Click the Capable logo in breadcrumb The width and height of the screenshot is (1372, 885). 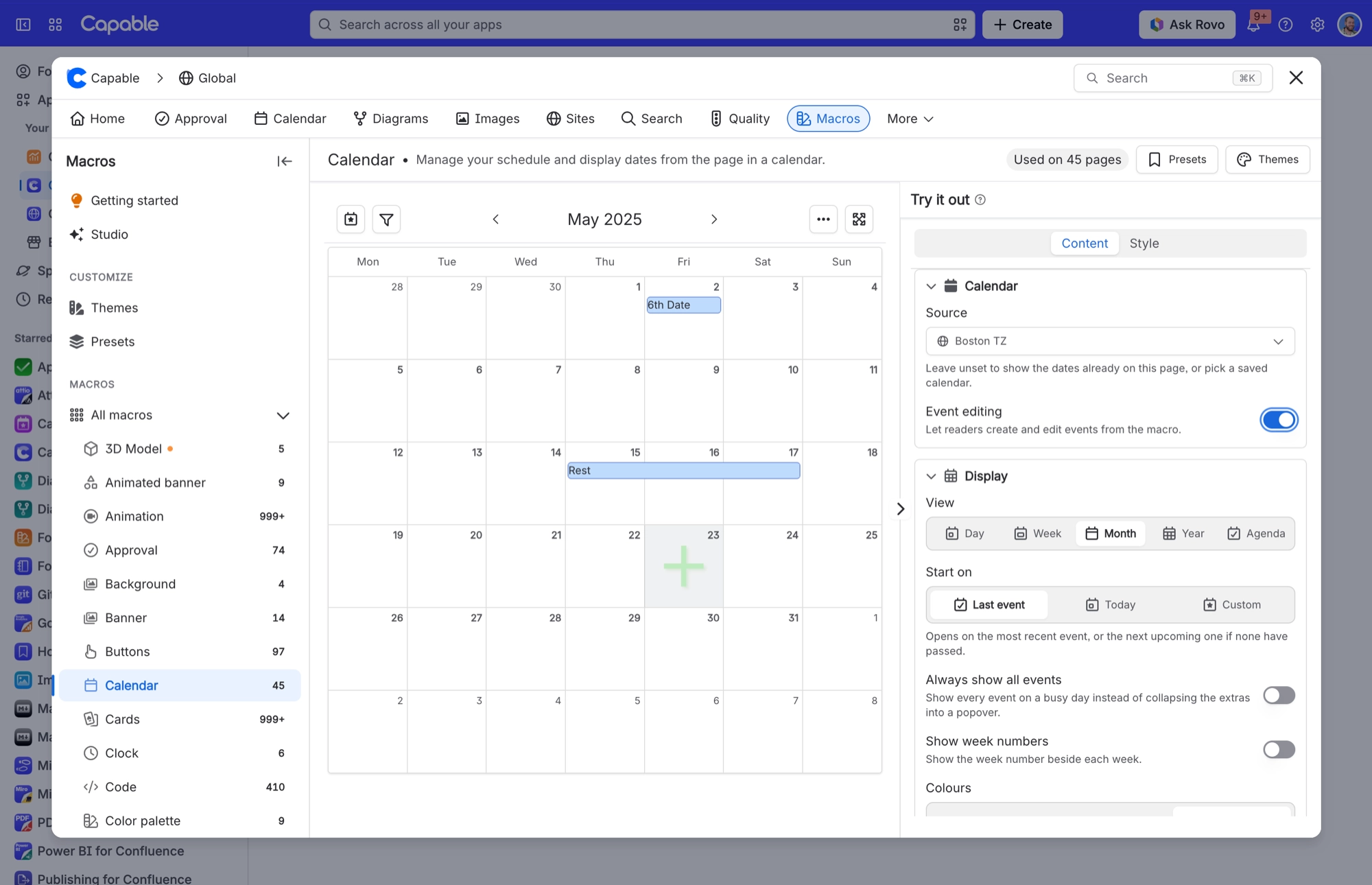click(77, 78)
